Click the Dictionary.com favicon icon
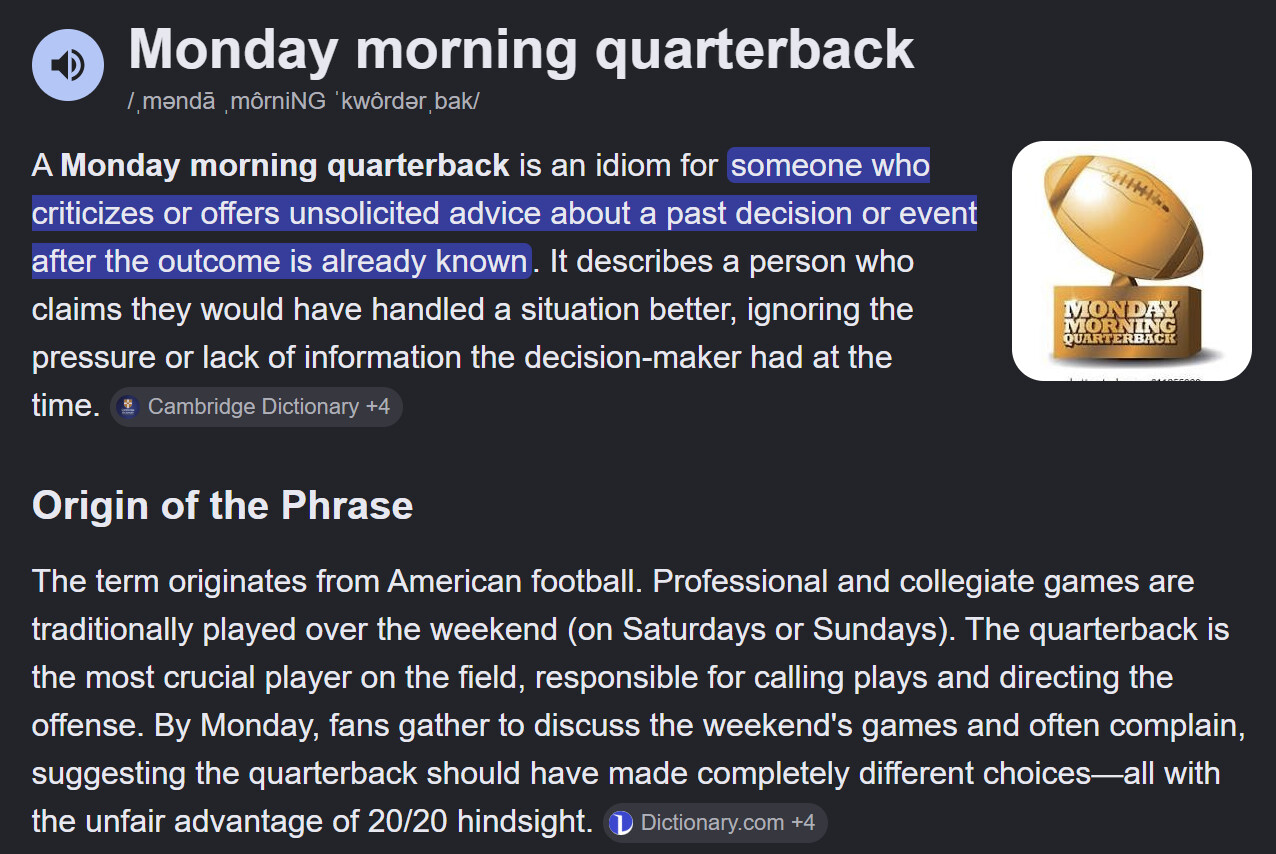The height and width of the screenshot is (854, 1276). pyautogui.click(x=621, y=823)
